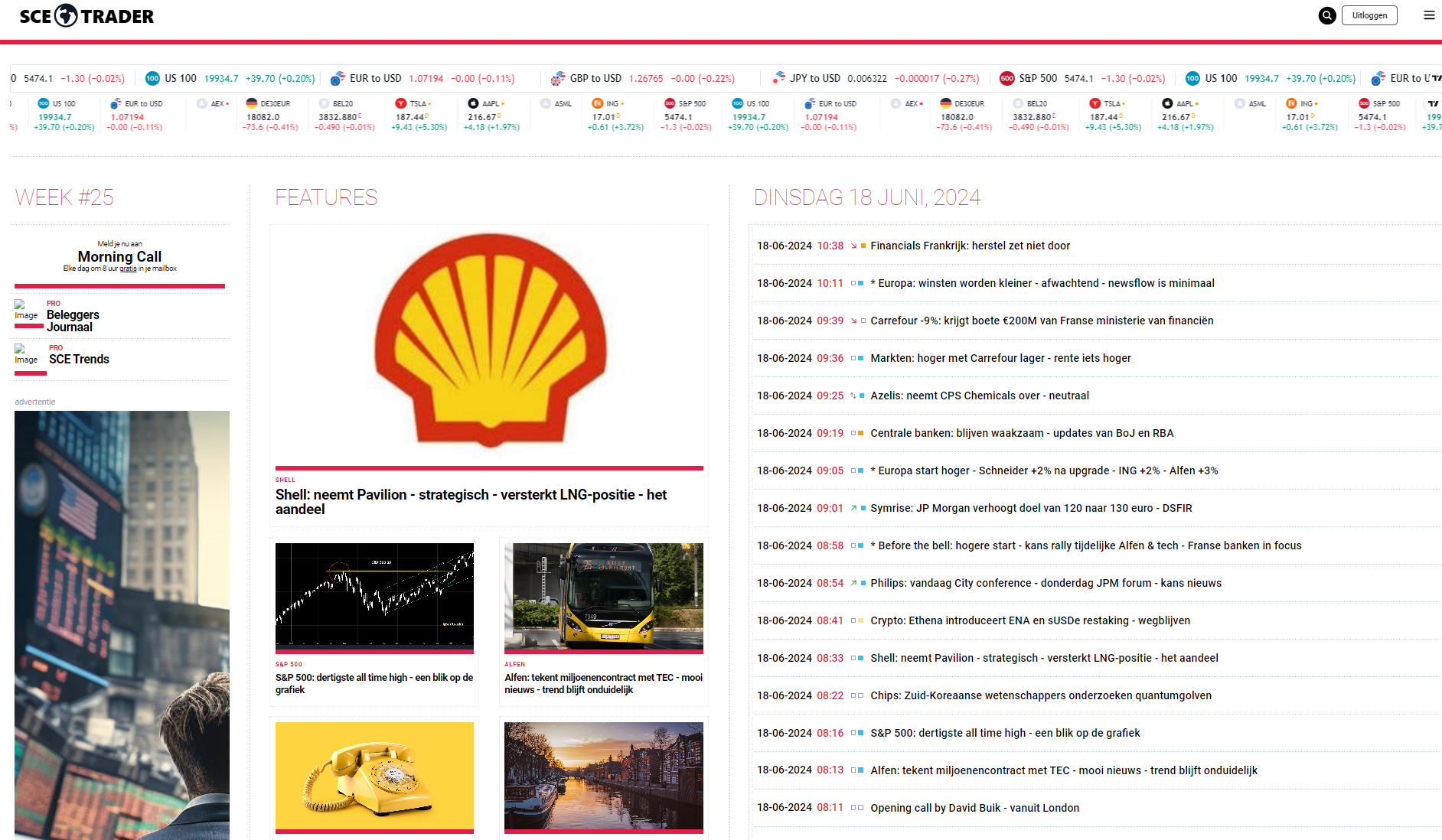The height and width of the screenshot is (840, 1442).
Task: Click the red SHELL tag above feature headline
Action: 285,480
